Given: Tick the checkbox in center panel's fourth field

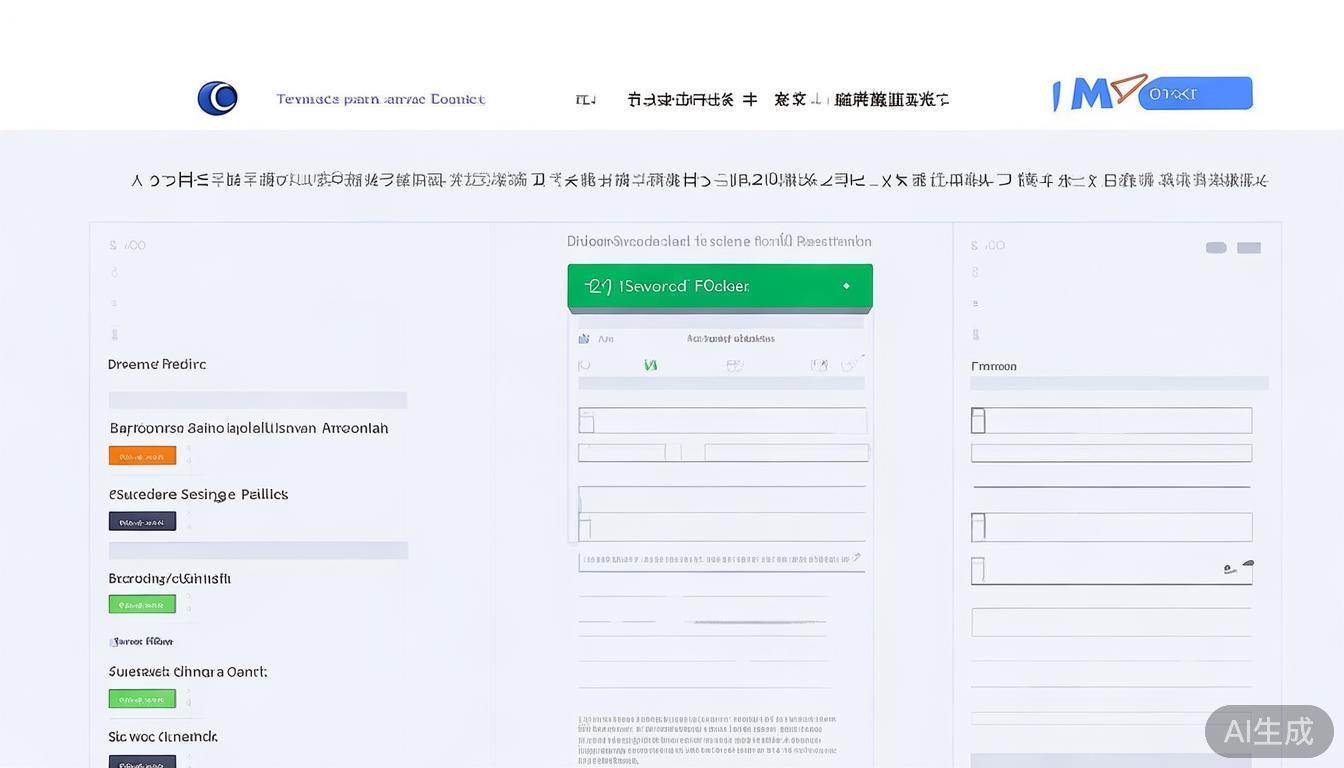Looking at the screenshot, I should coord(585,528).
